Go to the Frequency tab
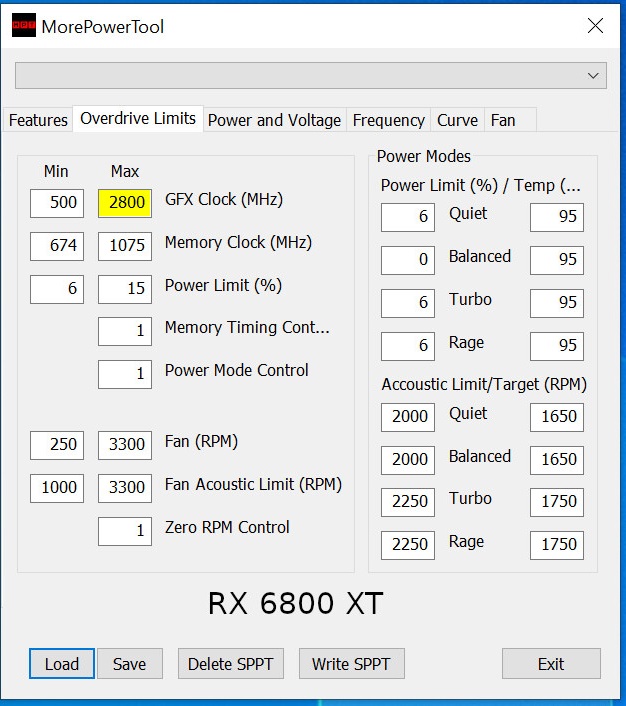The height and width of the screenshot is (706, 626). coord(388,120)
